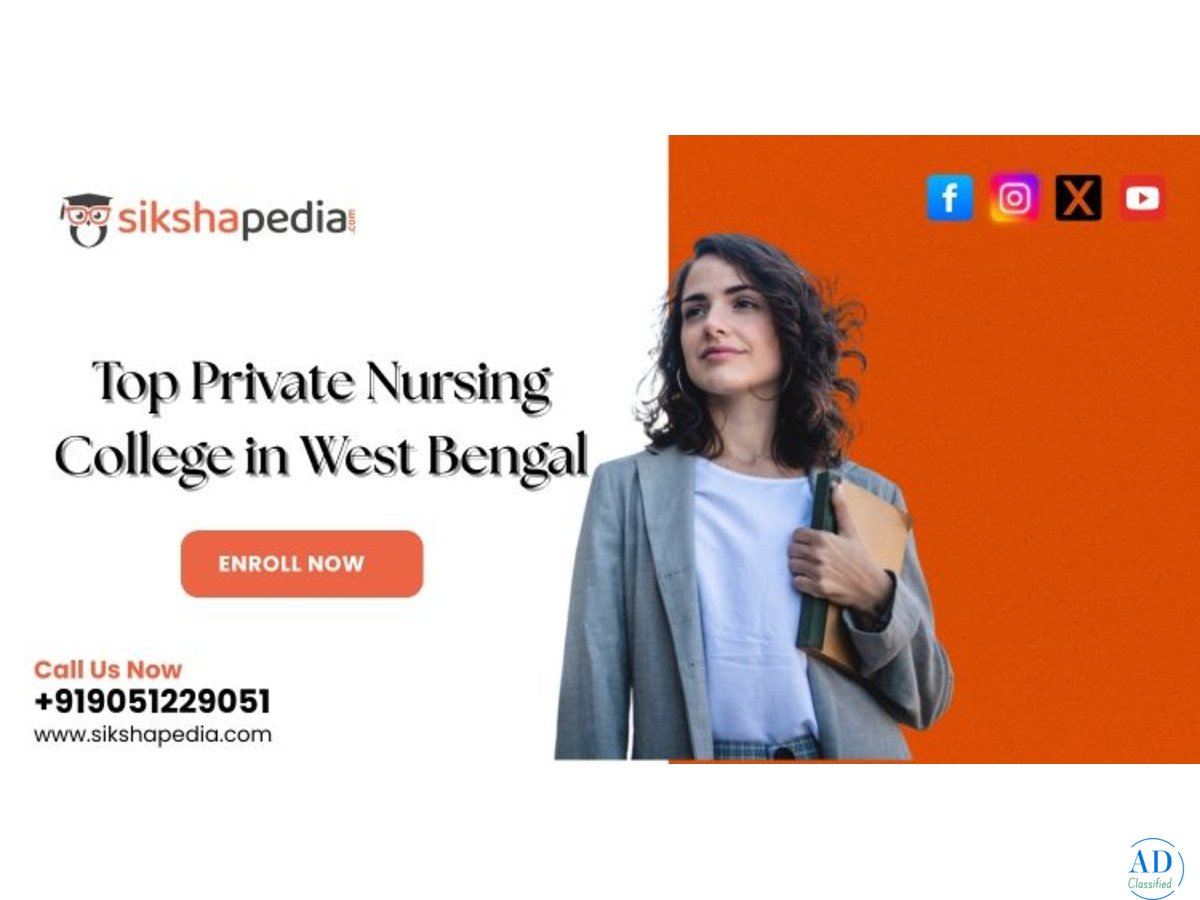The height and width of the screenshot is (900, 1200).
Task: Click the woman's face in the photo
Action: tap(728, 316)
